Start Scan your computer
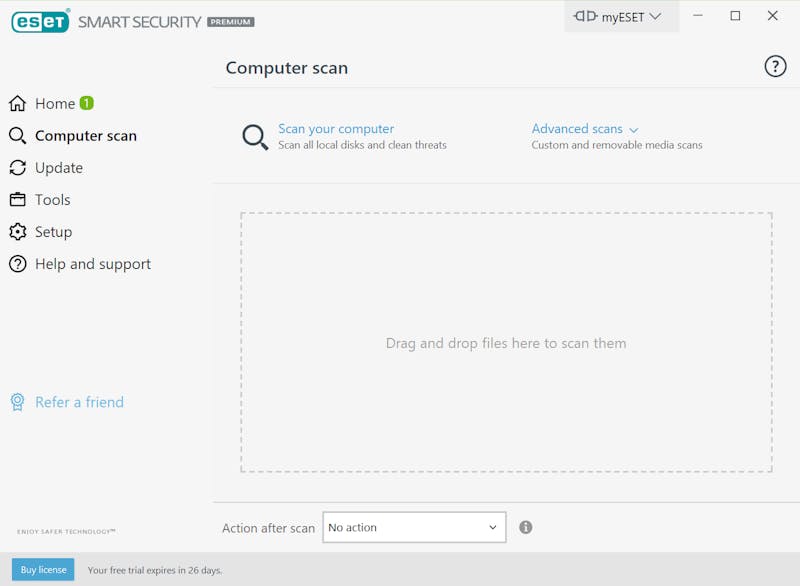Screen dimensions: 800x586 pyautogui.click(x=336, y=129)
